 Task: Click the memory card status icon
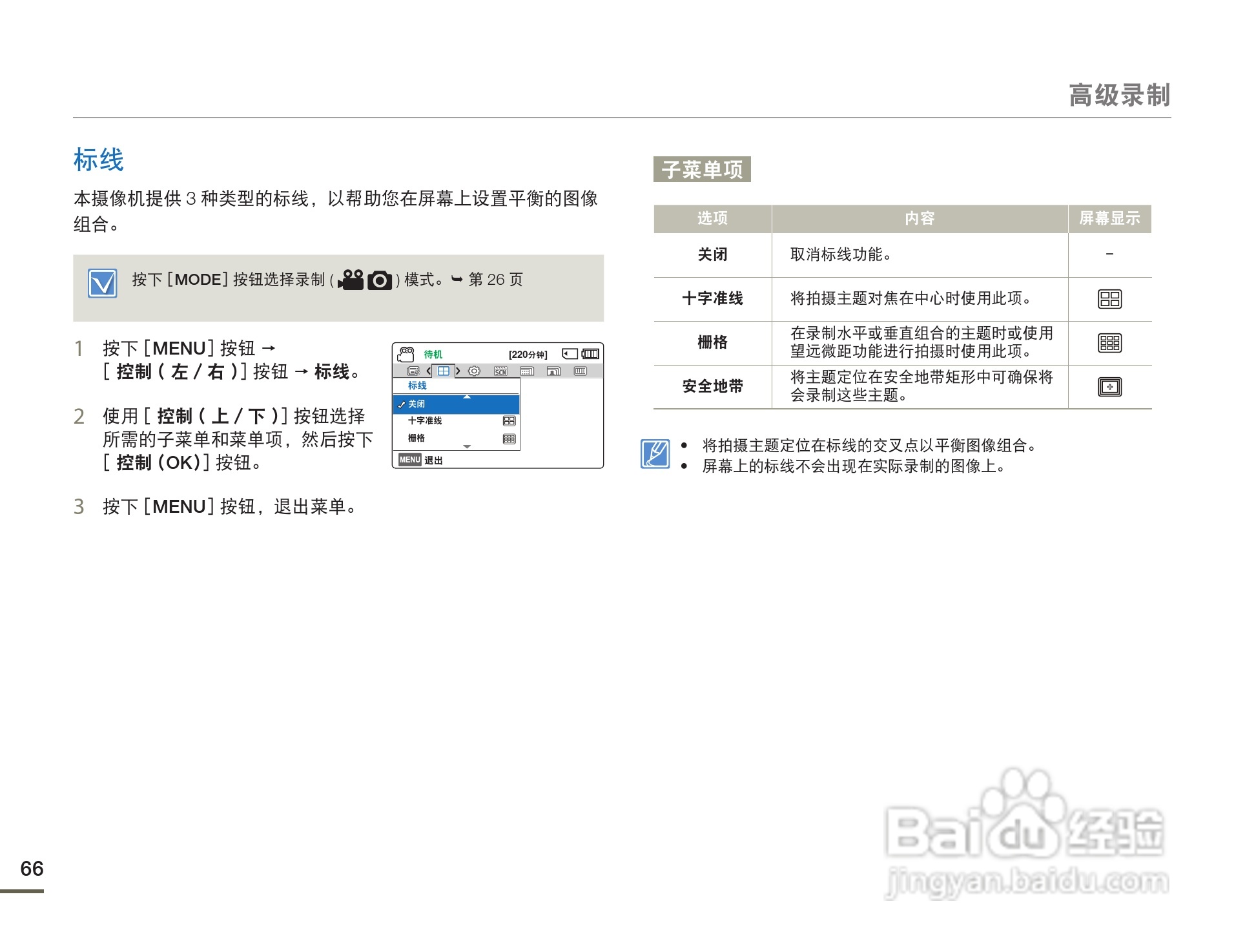pyautogui.click(x=570, y=354)
